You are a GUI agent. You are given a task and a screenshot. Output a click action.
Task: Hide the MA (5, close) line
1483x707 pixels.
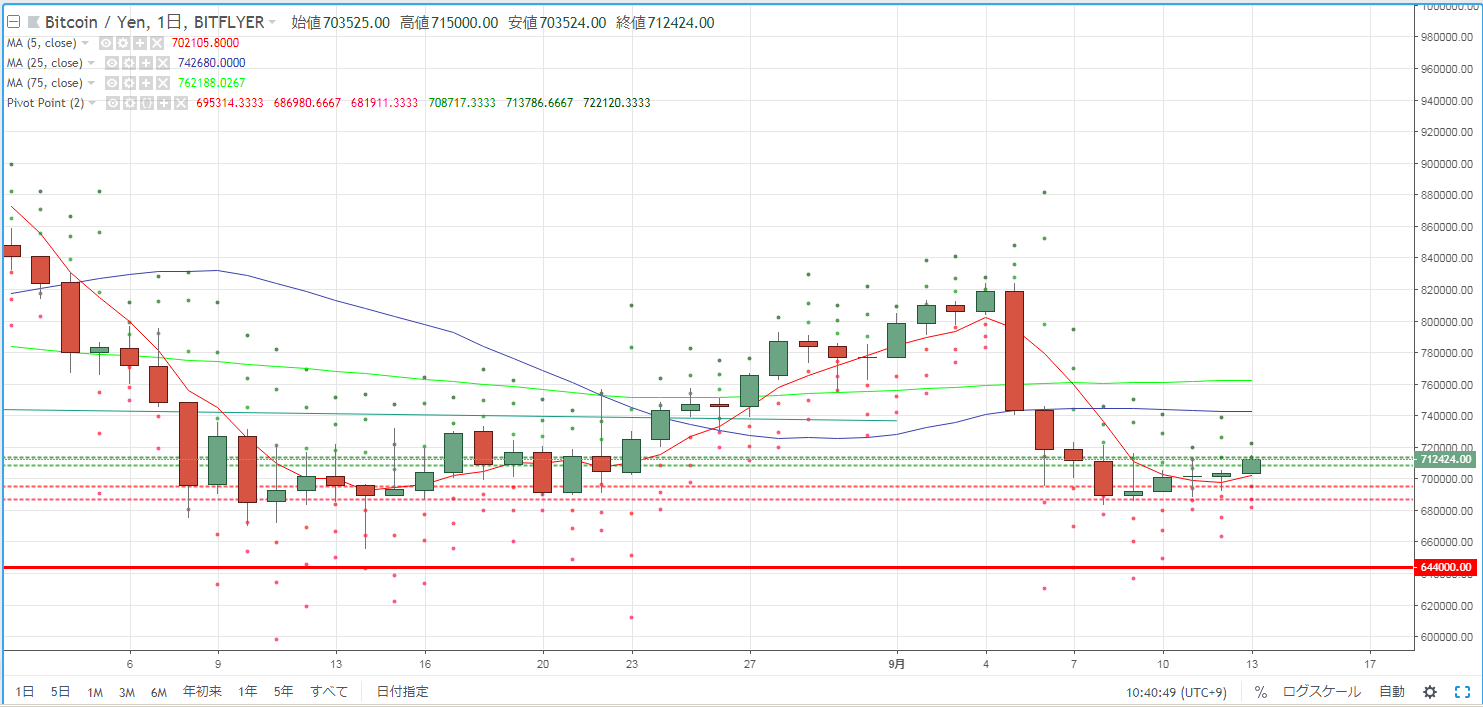point(106,43)
